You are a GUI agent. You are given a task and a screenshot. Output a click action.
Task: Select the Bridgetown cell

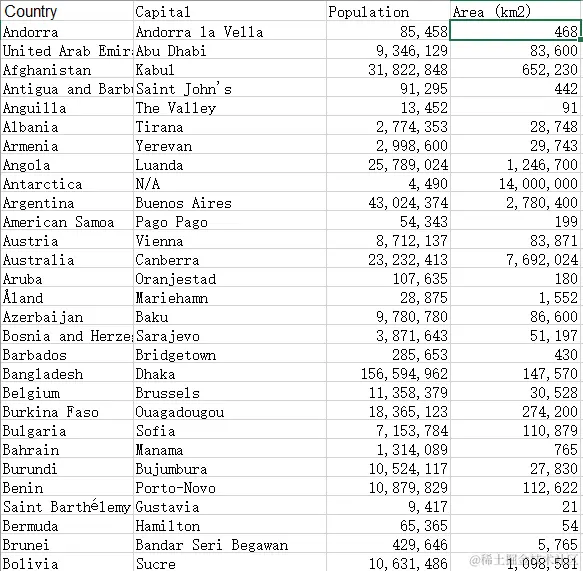click(x=230, y=353)
